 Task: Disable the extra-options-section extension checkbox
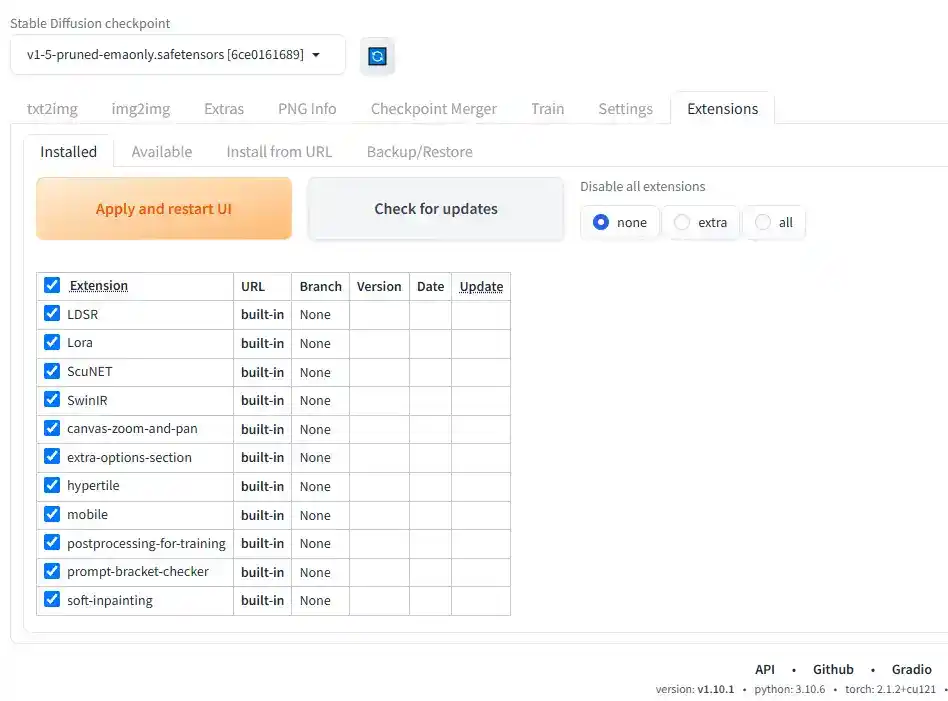[52, 456]
